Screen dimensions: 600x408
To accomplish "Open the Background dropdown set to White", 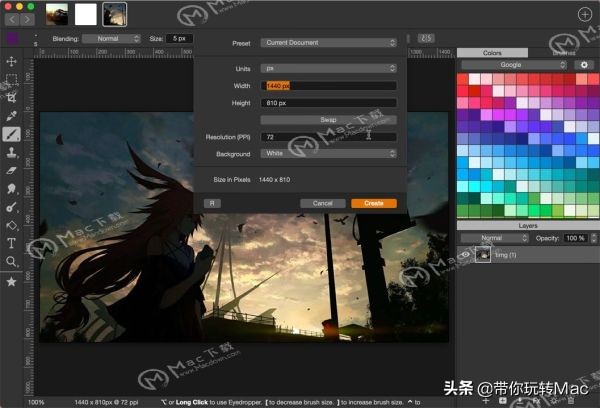I will [328, 153].
